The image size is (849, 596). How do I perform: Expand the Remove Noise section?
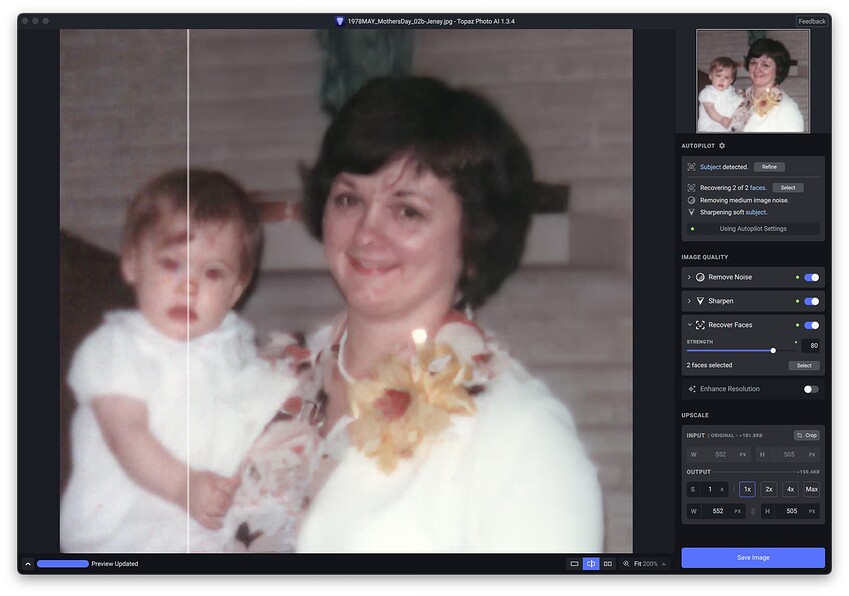tap(689, 277)
